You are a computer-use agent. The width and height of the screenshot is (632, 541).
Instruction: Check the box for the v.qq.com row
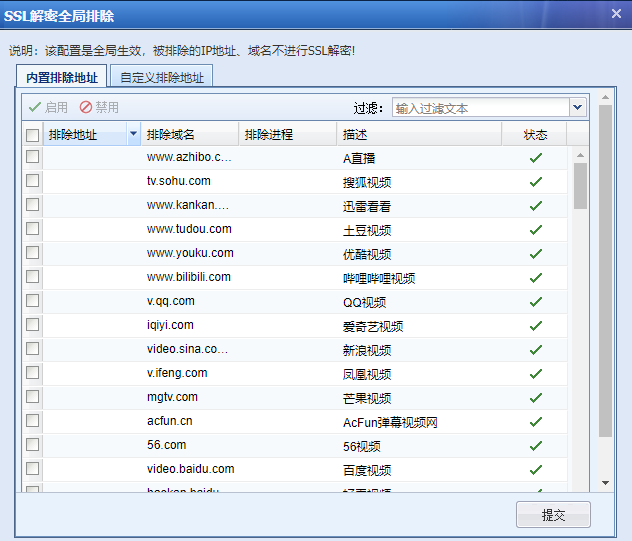click(x=33, y=301)
